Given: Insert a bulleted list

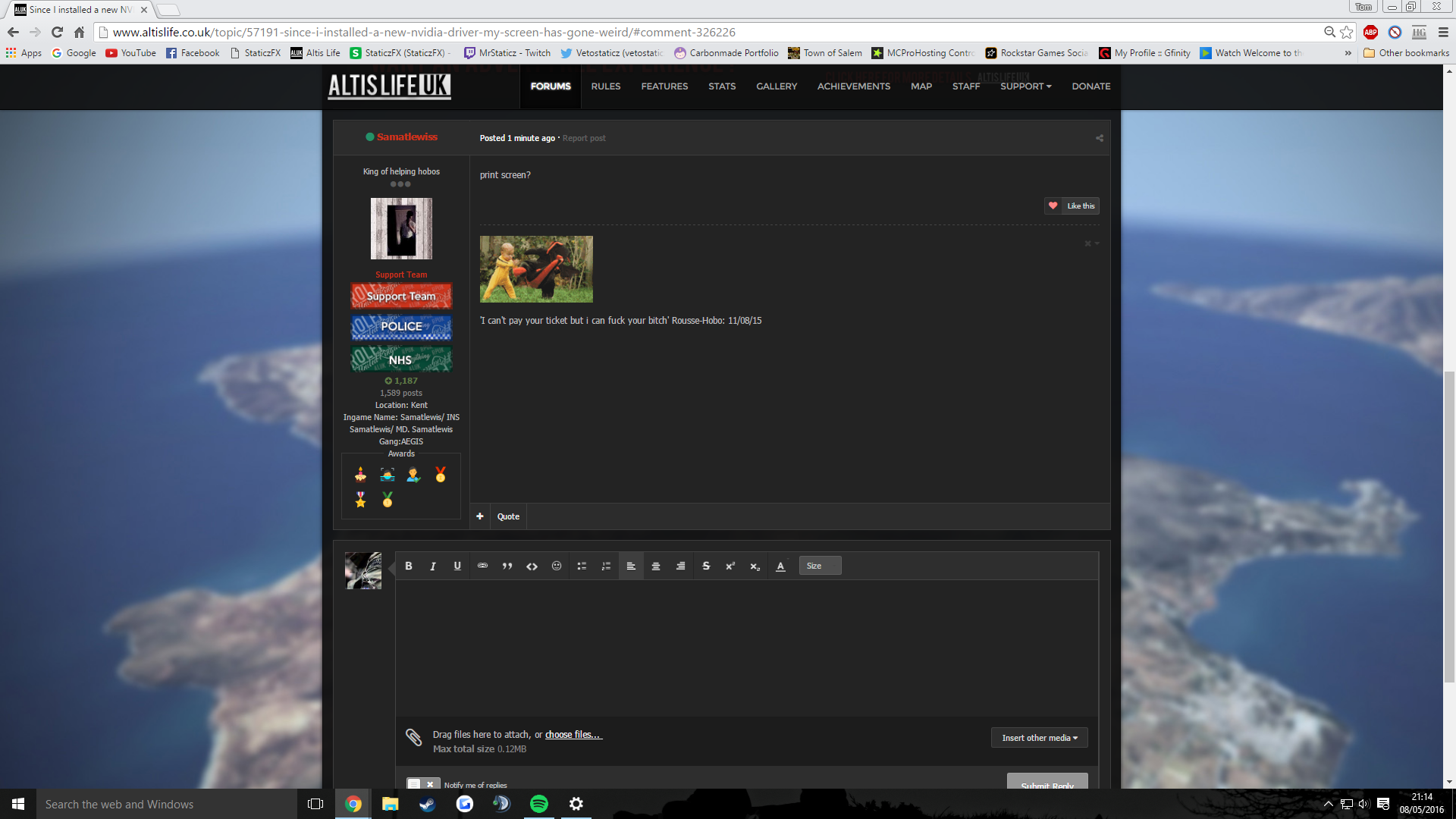Looking at the screenshot, I should point(582,566).
